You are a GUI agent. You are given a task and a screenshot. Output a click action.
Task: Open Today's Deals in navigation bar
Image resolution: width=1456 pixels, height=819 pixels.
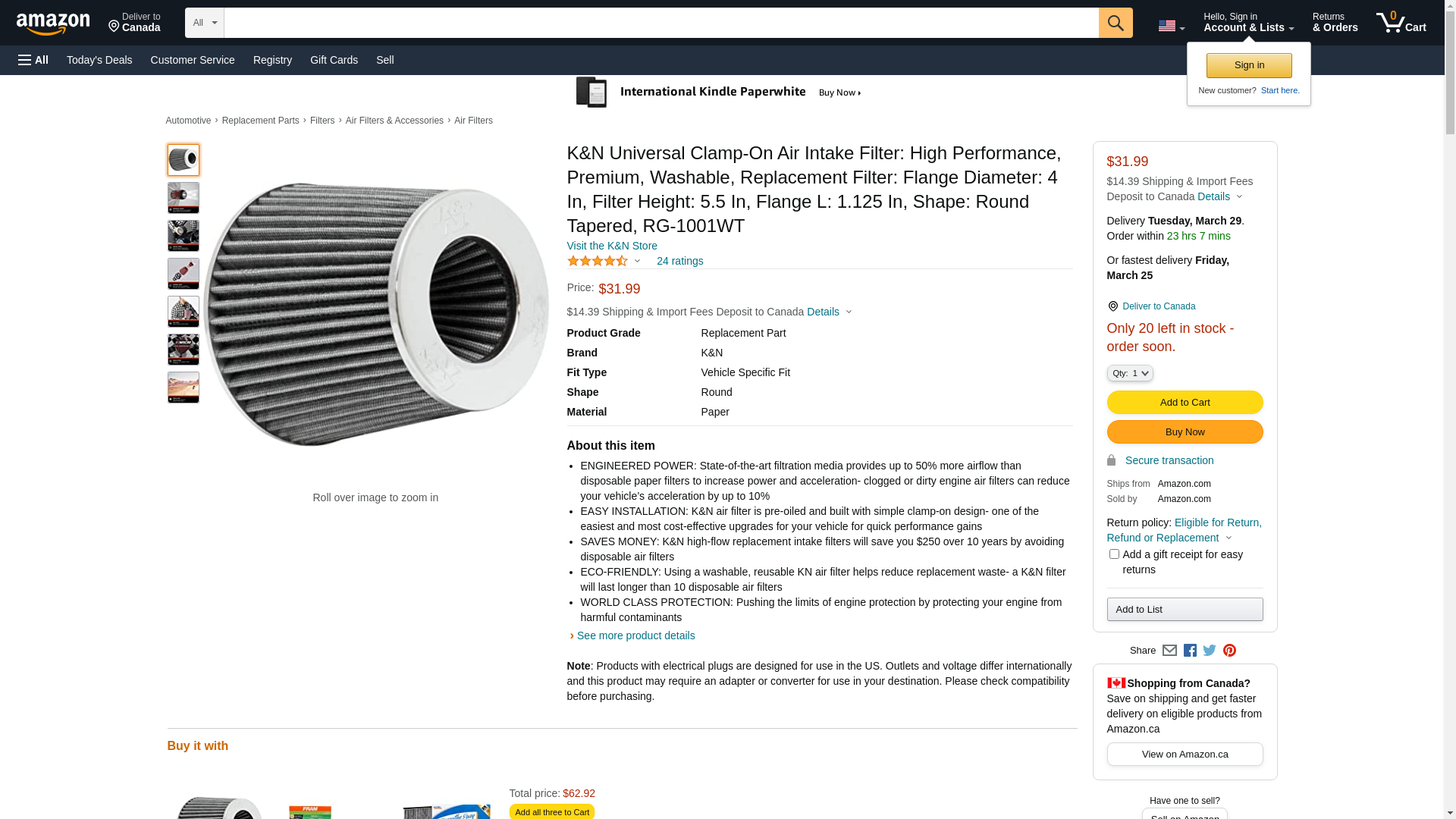click(x=99, y=60)
